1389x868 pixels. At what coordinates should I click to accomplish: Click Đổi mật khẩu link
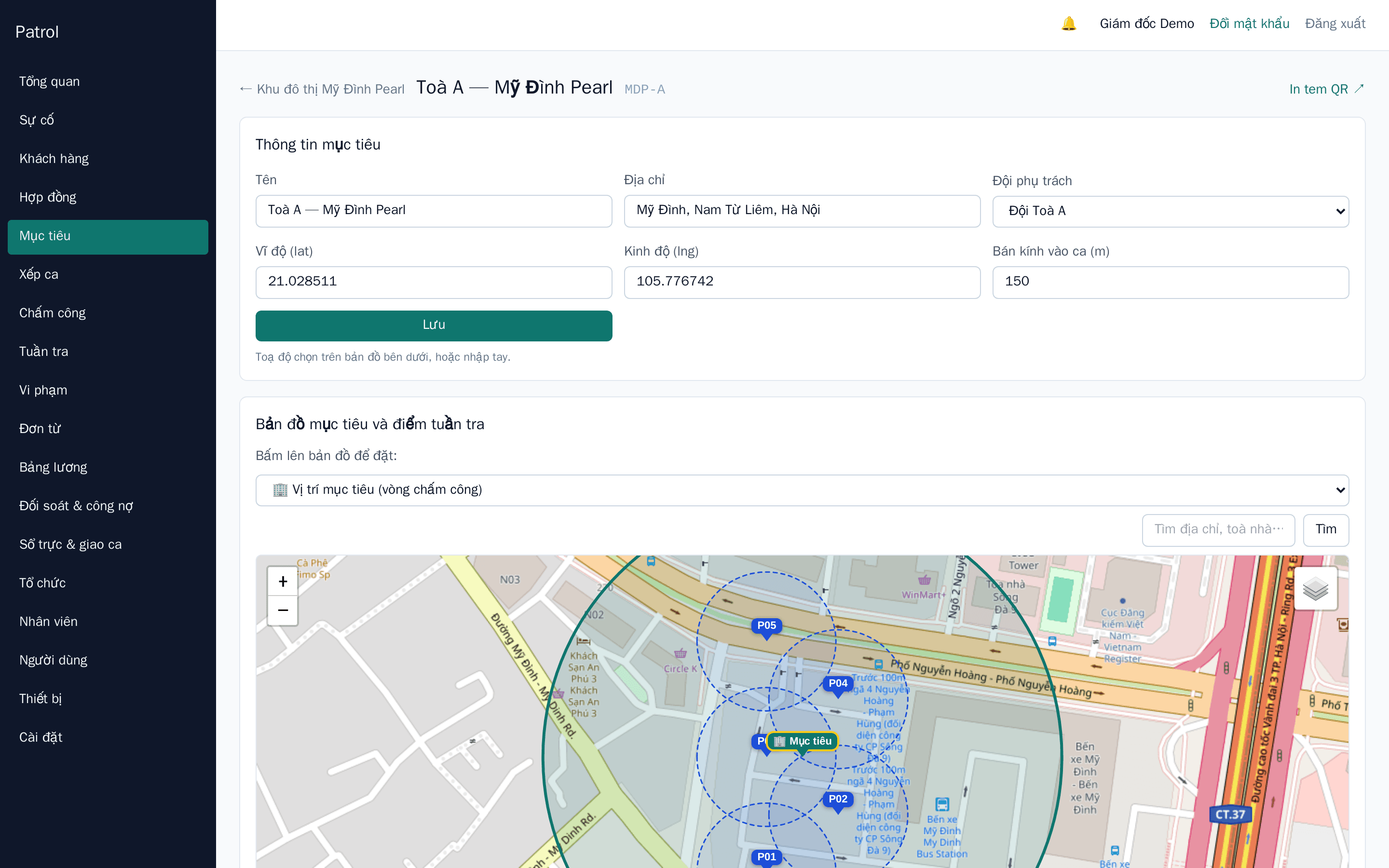(x=1249, y=24)
